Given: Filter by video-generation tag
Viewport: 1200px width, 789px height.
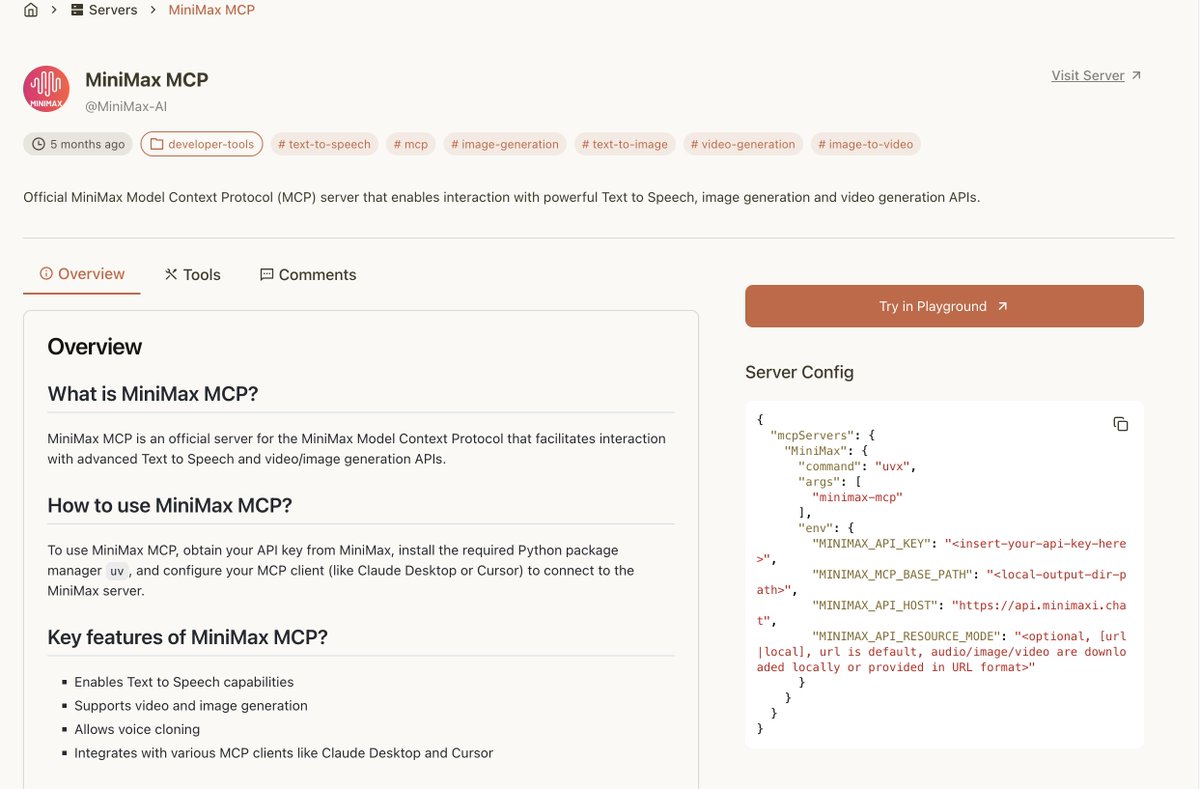Looking at the screenshot, I should 743,144.
